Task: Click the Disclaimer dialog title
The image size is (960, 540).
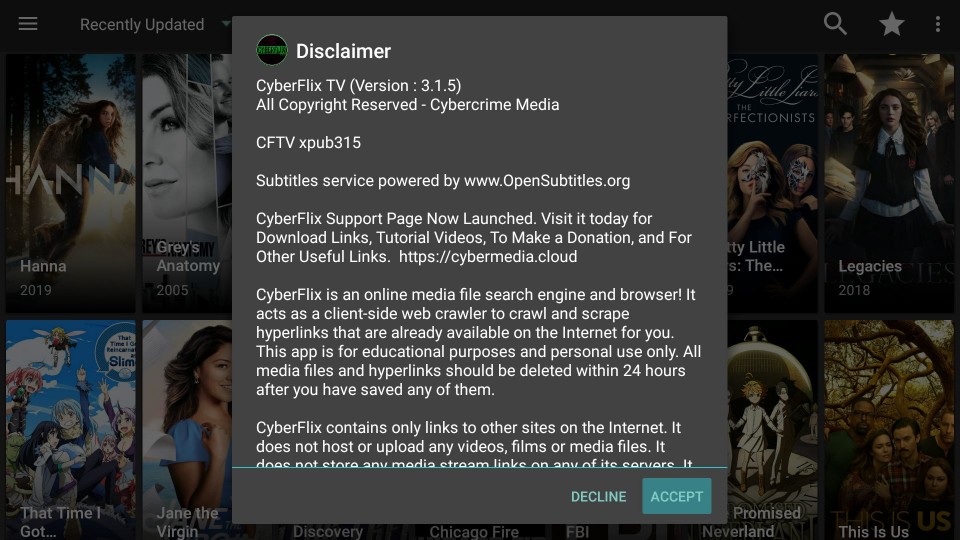Action: point(343,51)
